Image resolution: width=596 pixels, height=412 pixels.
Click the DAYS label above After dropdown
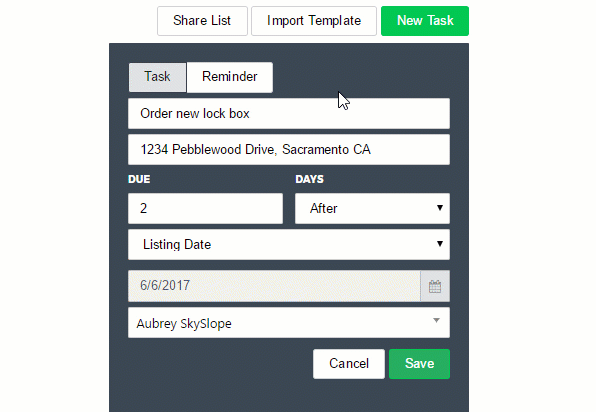click(309, 179)
